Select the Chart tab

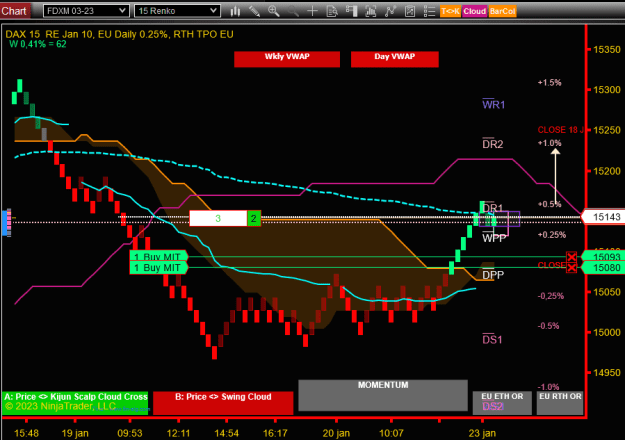click(x=14, y=11)
